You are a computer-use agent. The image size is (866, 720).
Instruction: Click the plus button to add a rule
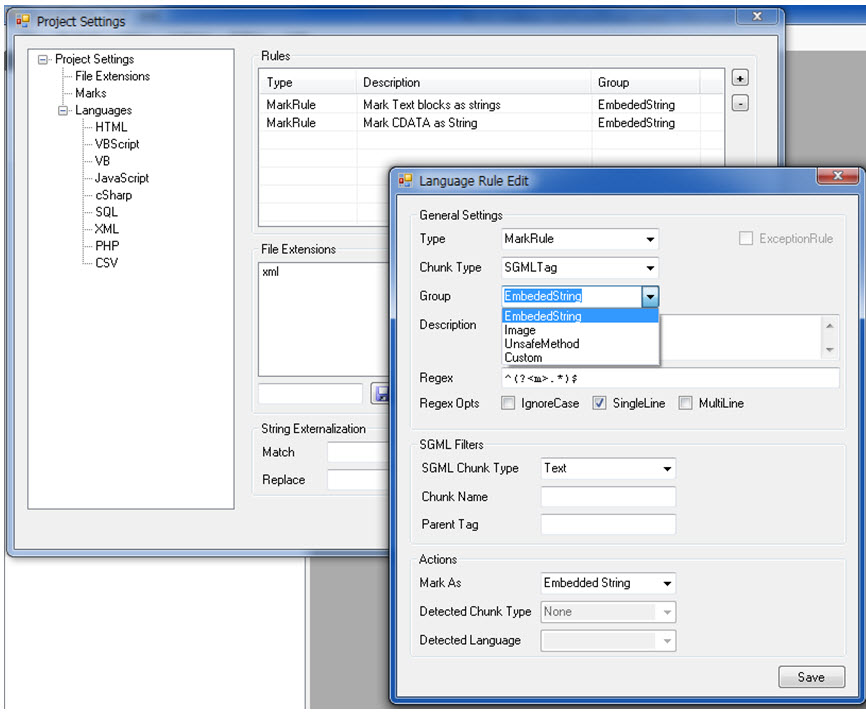(x=740, y=78)
